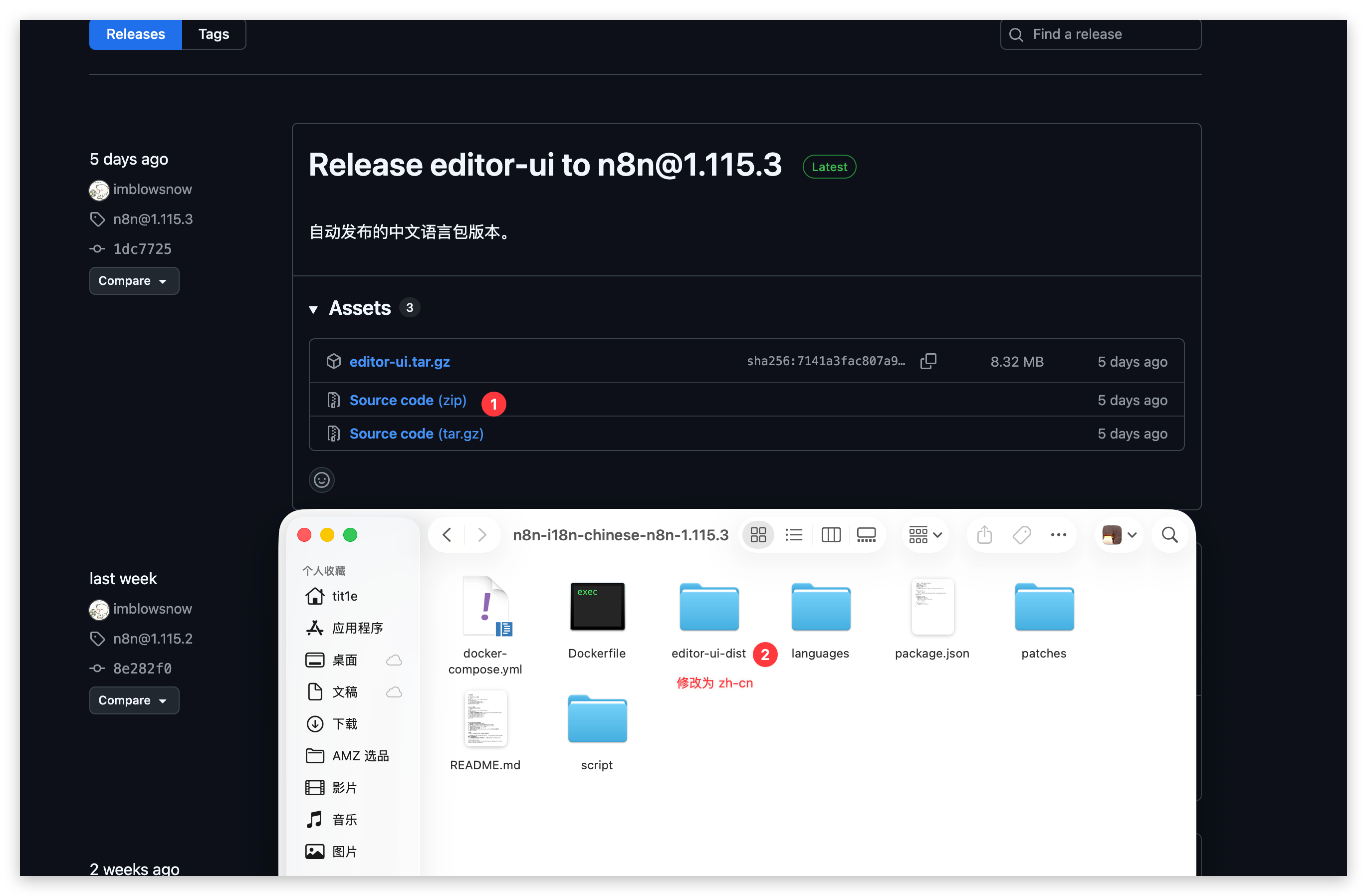Screen dimensions: 1367x896
Task: Open Finder search magnifier
Action: [x=1169, y=535]
